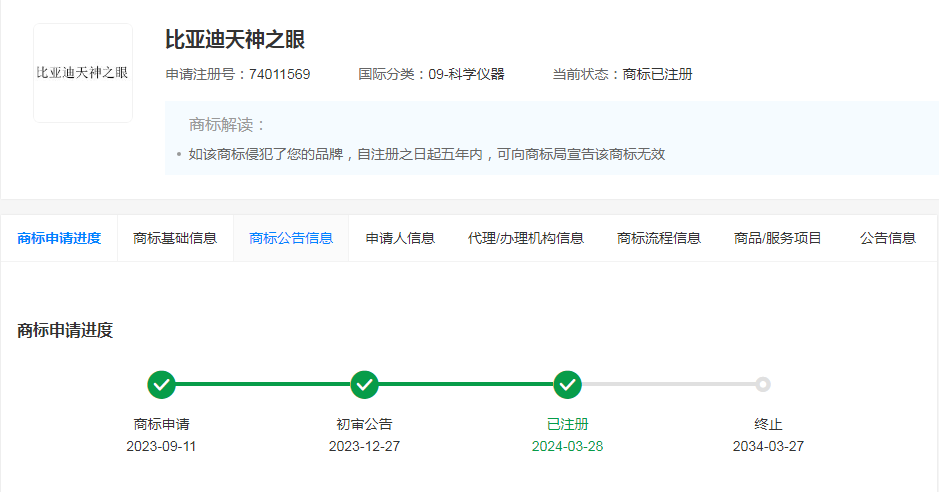Open the 商标公告信息 tab
The width and height of the screenshot is (939, 492).
(x=291, y=238)
